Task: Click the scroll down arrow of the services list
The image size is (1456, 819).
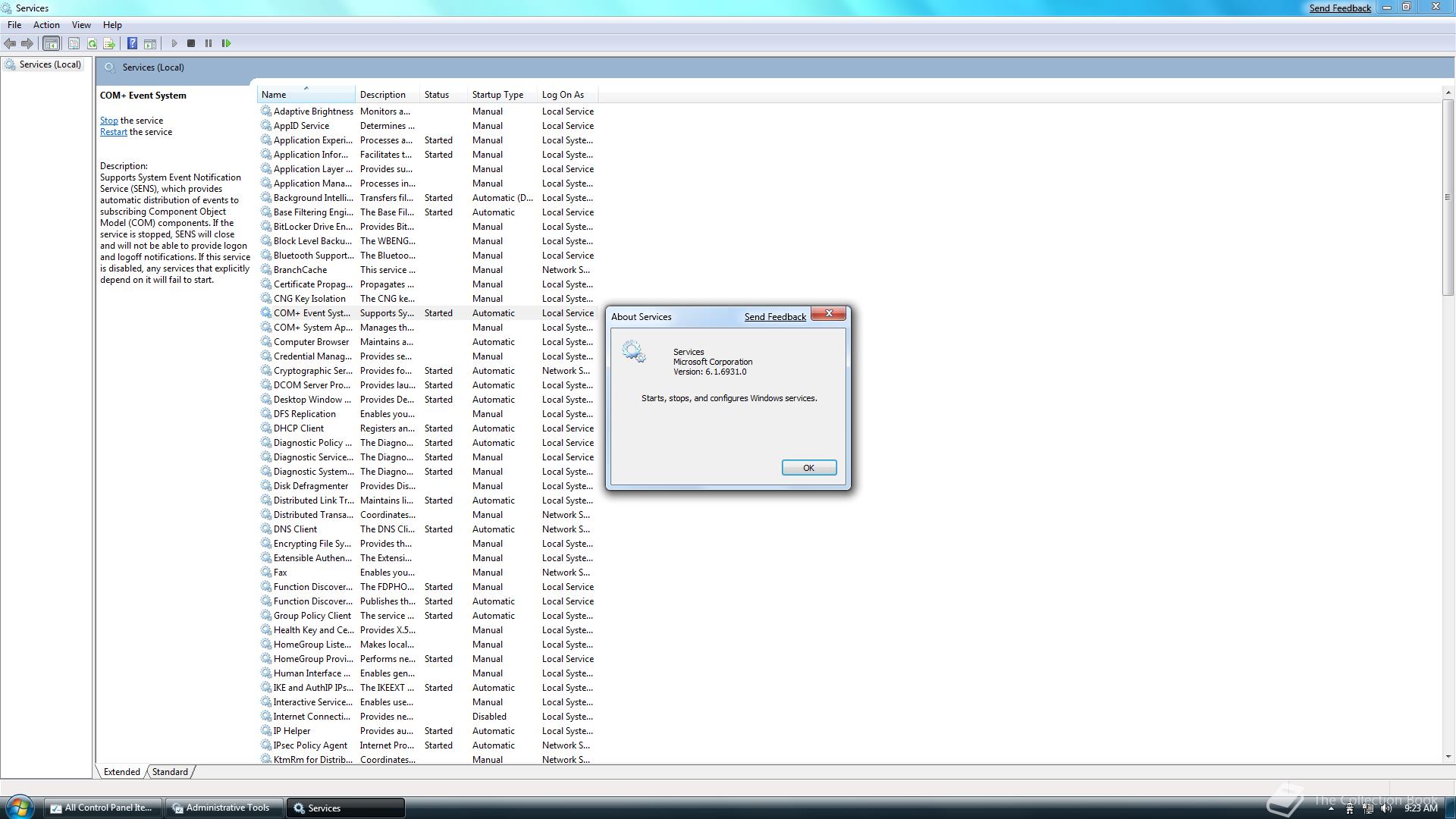Action: click(x=1448, y=756)
